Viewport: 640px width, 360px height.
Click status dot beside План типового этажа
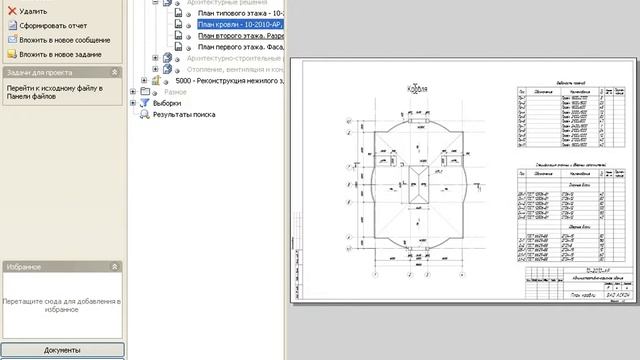[x=189, y=15]
